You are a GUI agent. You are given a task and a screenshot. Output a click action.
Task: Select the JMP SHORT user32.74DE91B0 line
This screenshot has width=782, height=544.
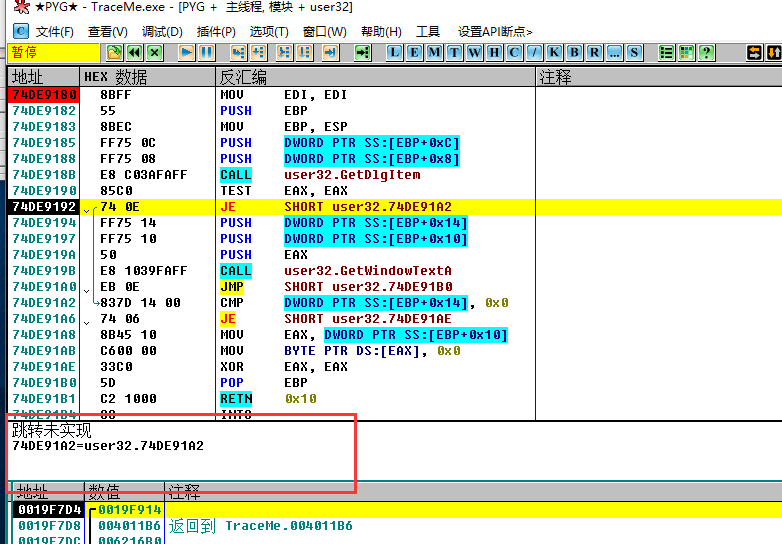point(336,287)
